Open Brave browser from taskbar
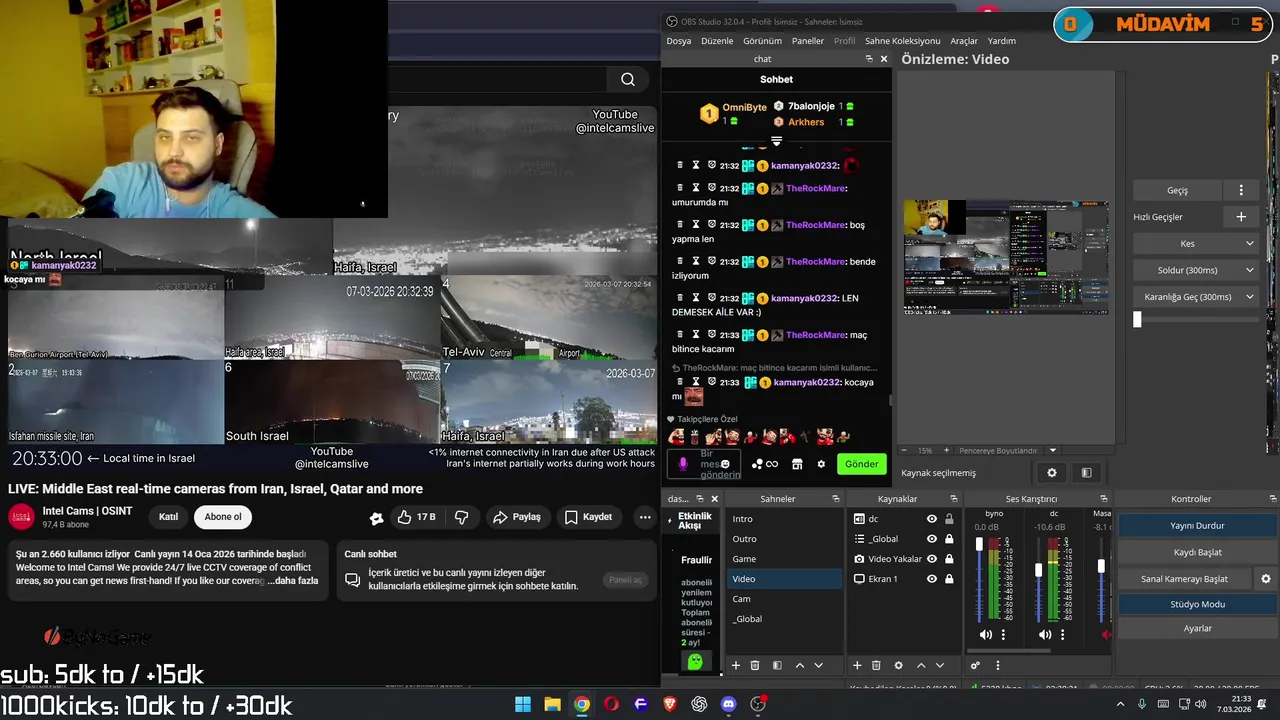 tap(670, 704)
